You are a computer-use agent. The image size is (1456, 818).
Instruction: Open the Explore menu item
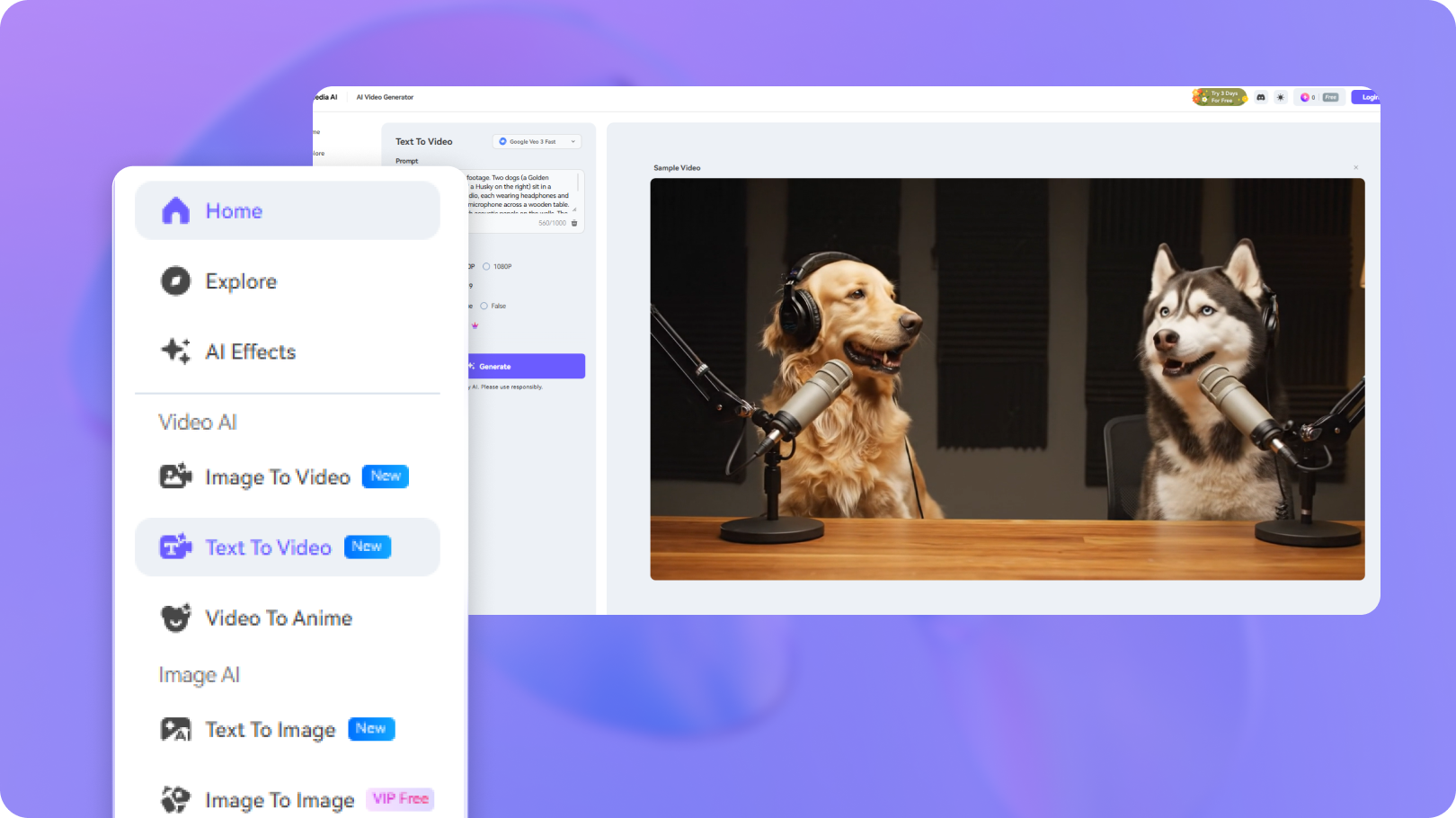tap(288, 281)
